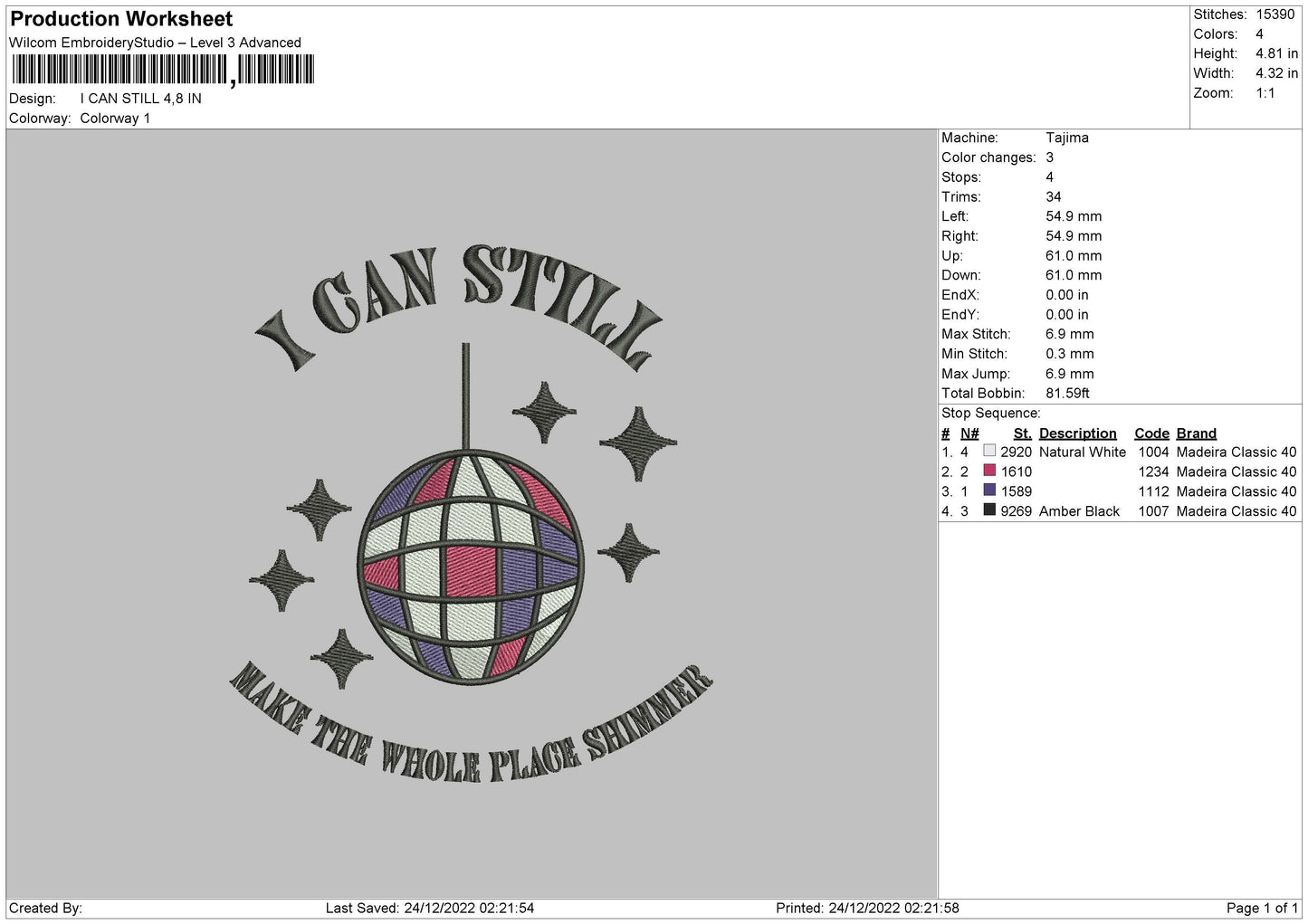Click the 'Page 1 of 1' indicator

click(1262, 908)
